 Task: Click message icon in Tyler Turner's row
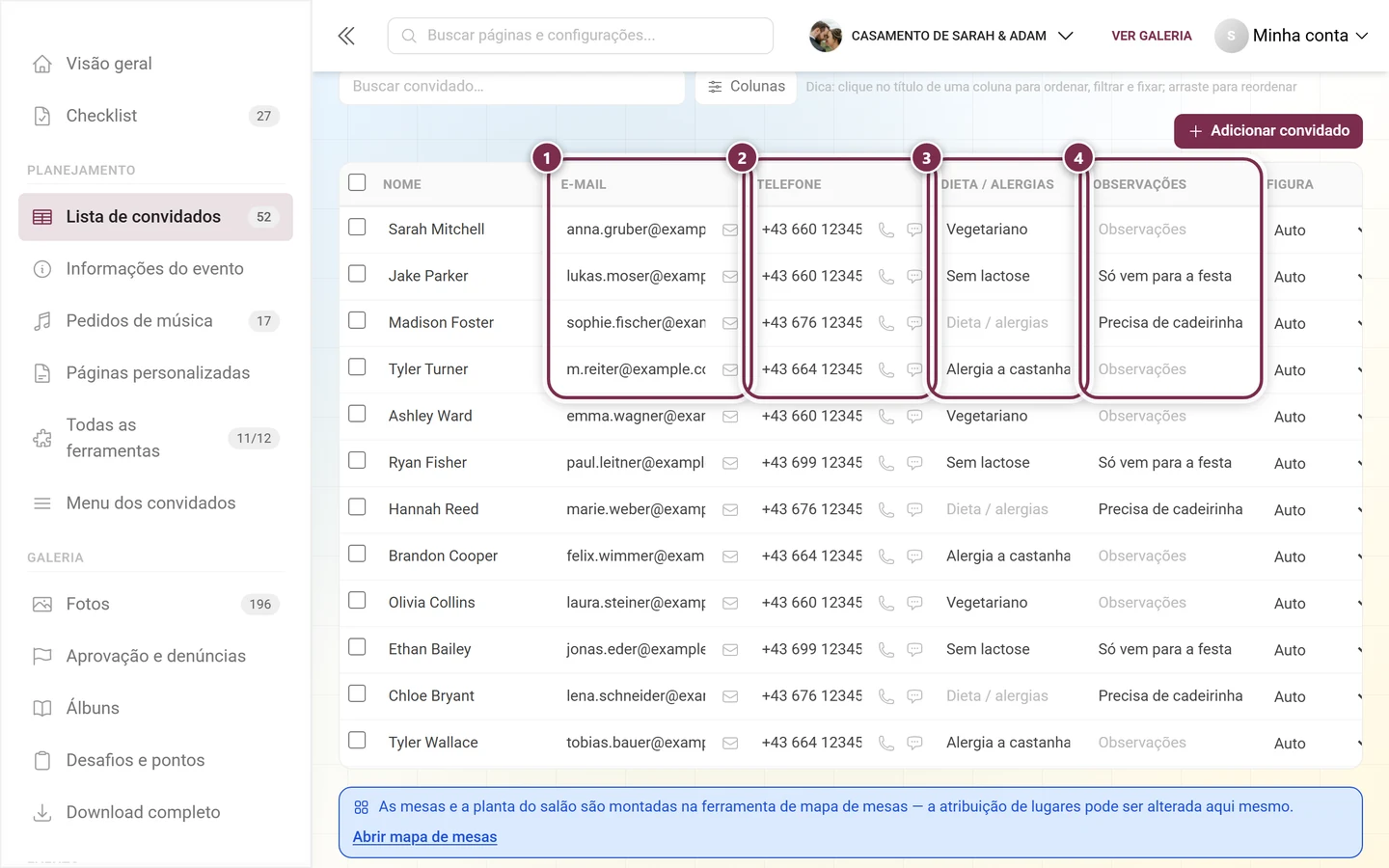[x=914, y=369]
